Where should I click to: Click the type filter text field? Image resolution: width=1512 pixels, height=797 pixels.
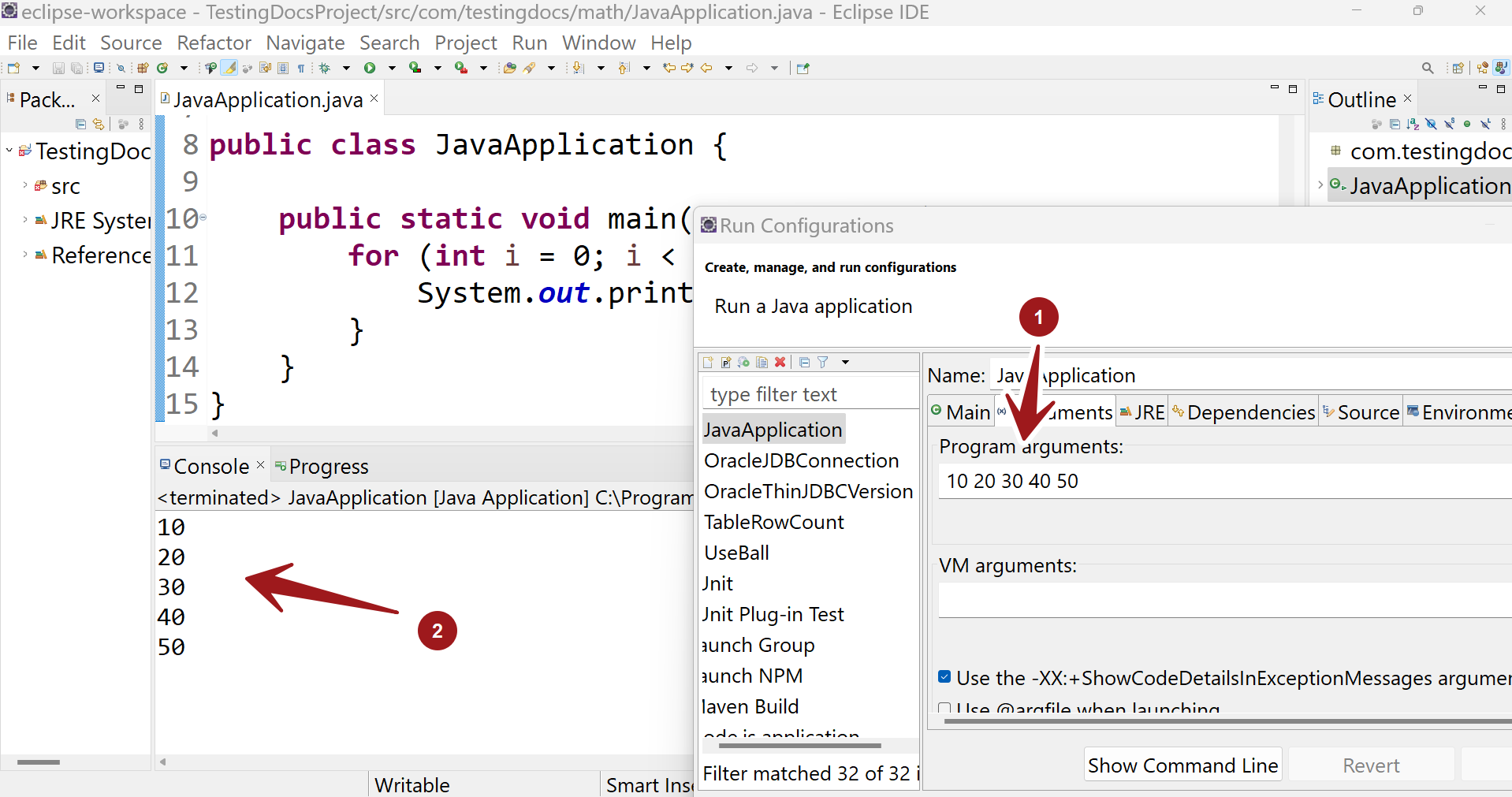click(x=810, y=394)
